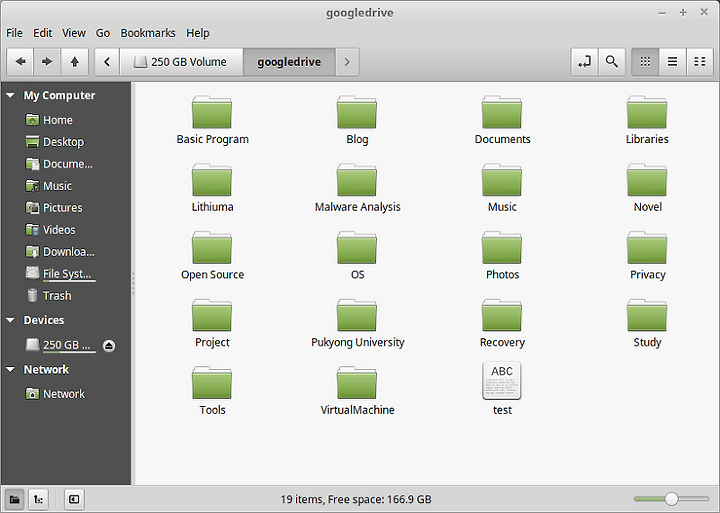The width and height of the screenshot is (720, 513).
Task: Select the Basic Program folder
Action: click(212, 120)
